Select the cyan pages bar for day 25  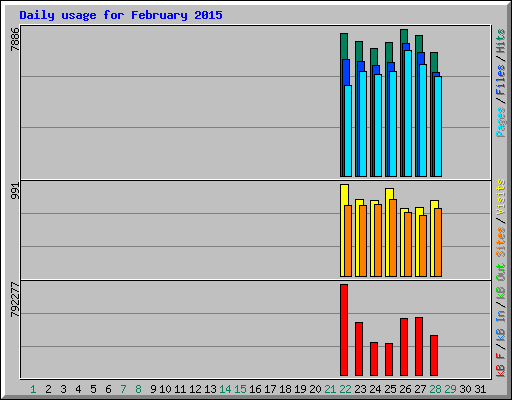pyautogui.click(x=393, y=124)
